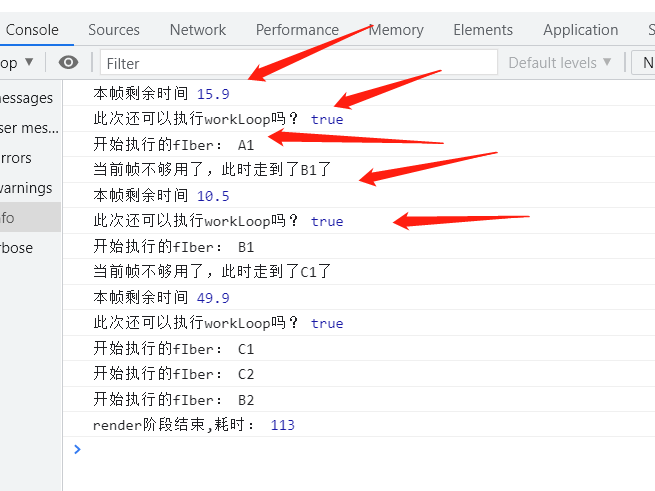Click the log line '当前帧不够用了,此时走到了C1了'
Image resolution: width=655 pixels, height=491 pixels.
click(x=212, y=272)
